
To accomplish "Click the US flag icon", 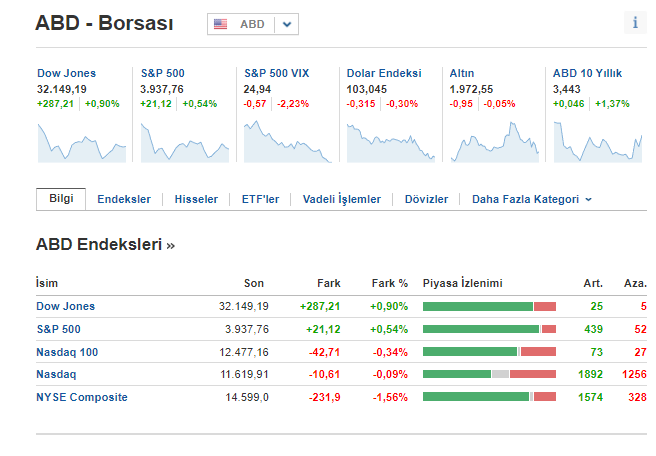I will (x=221, y=24).
